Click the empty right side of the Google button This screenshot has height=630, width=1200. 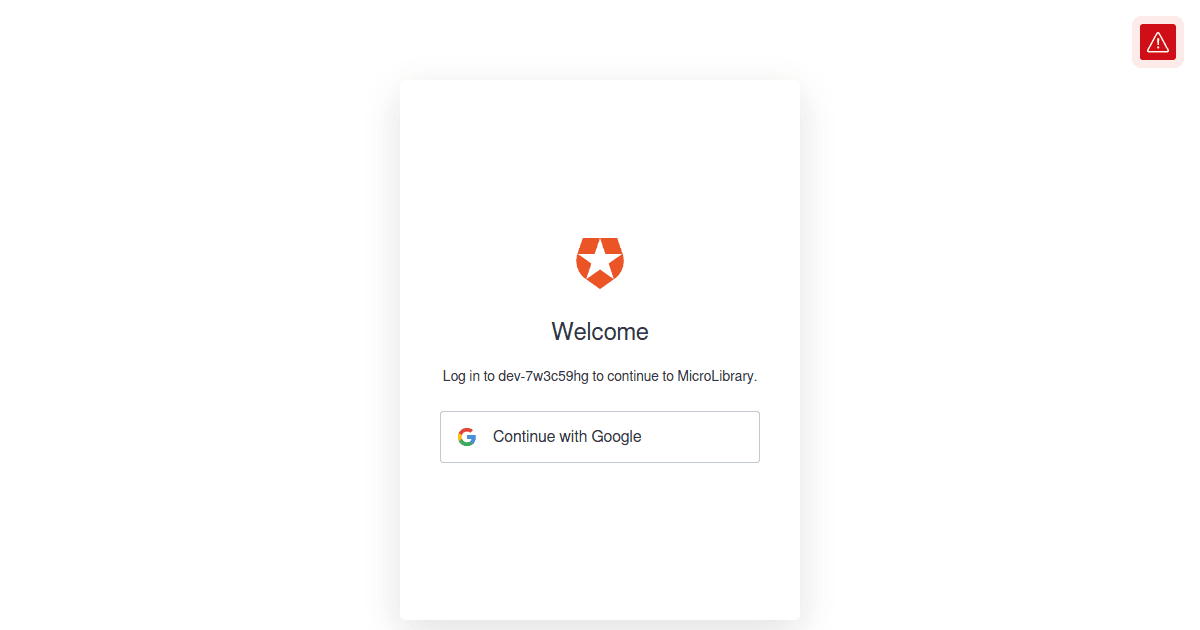710,437
